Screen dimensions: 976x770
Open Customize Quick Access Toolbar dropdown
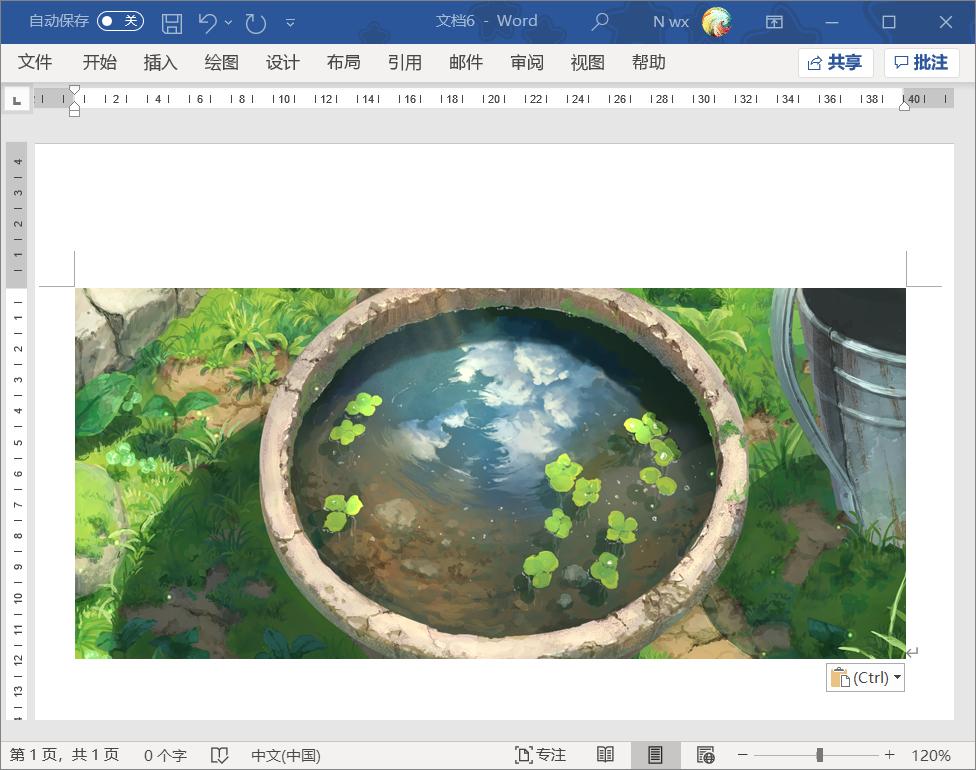pyautogui.click(x=290, y=22)
